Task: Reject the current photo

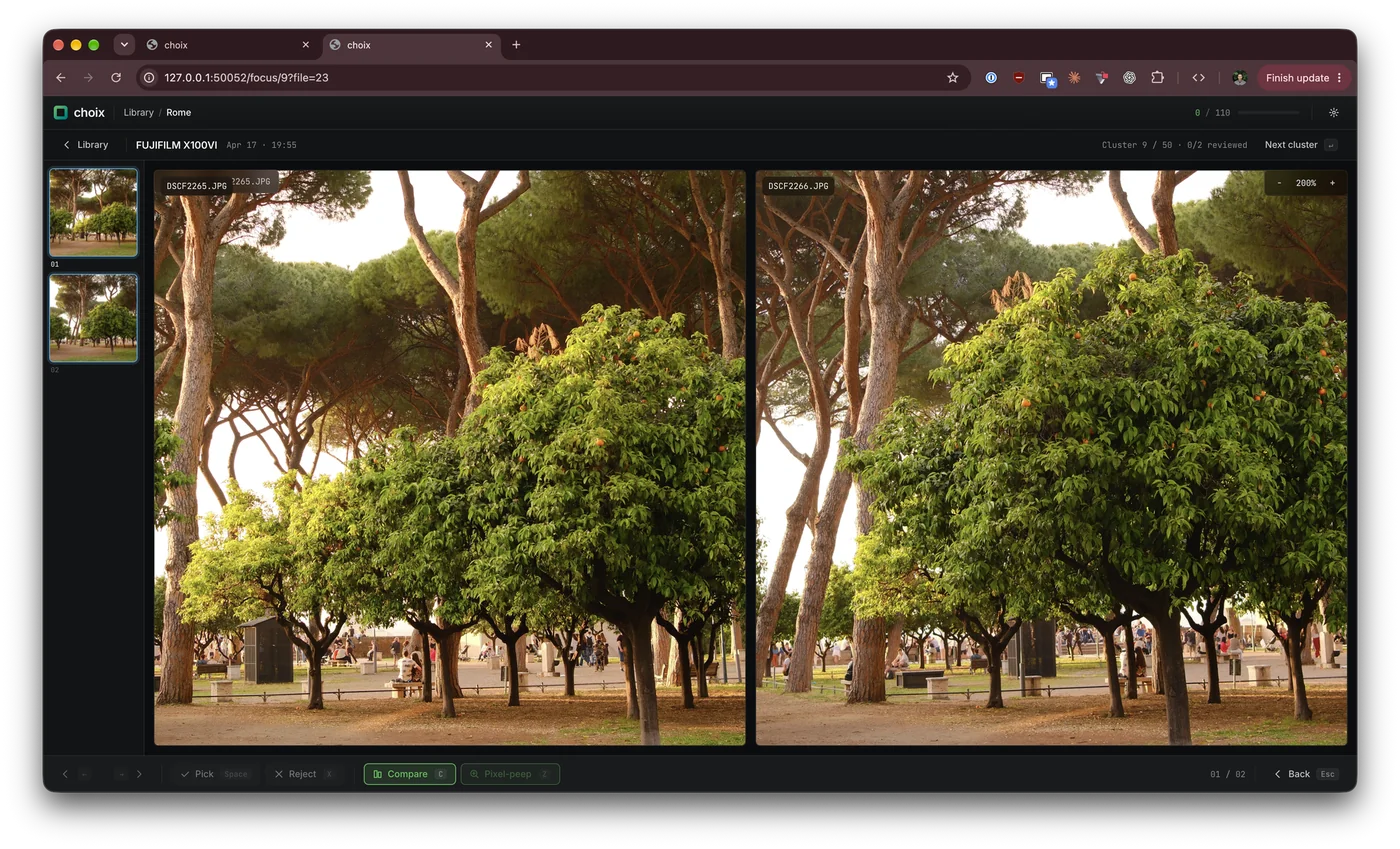Action: pyautogui.click(x=305, y=774)
